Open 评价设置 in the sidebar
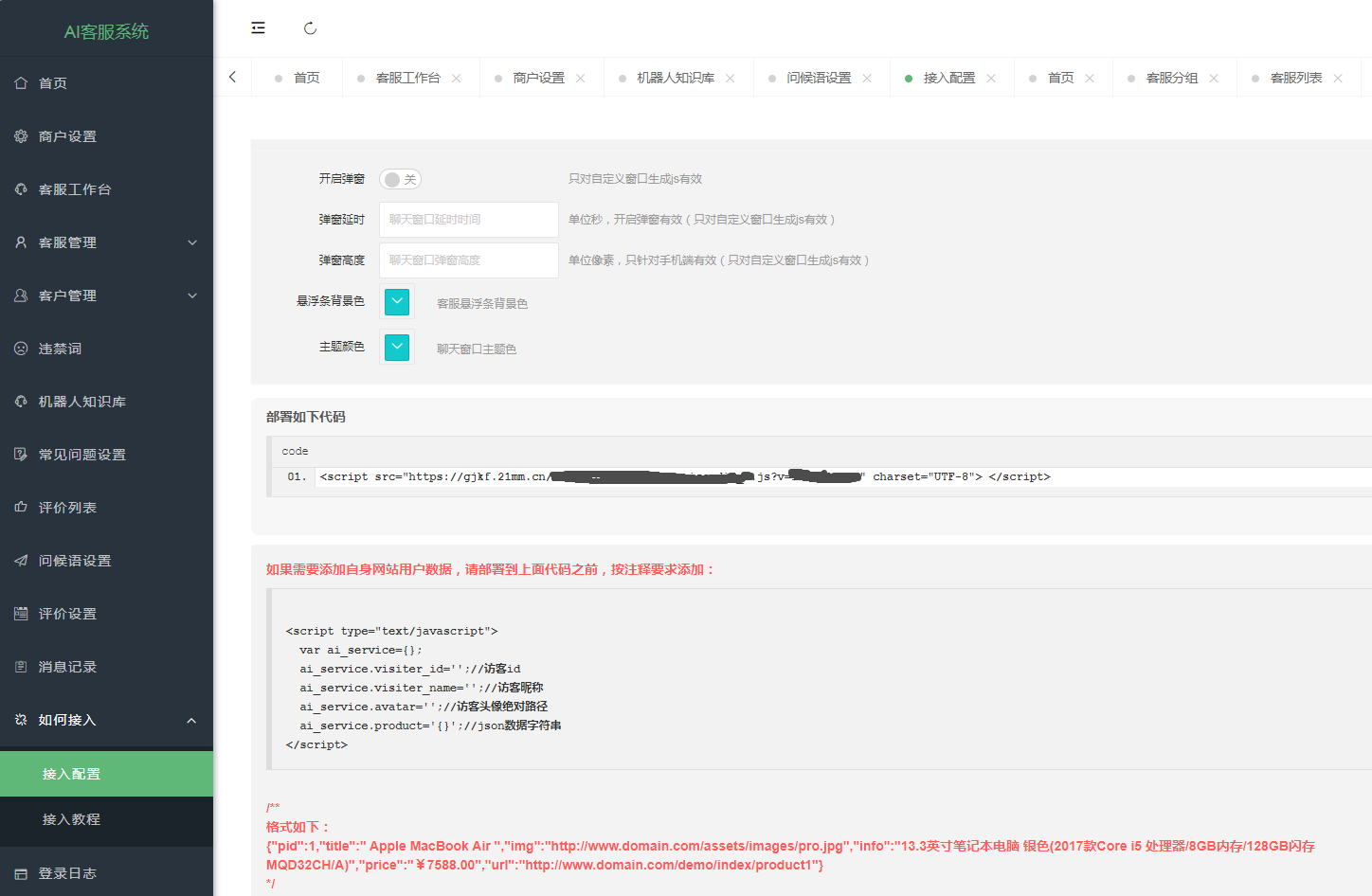The image size is (1372, 896). click(x=106, y=614)
